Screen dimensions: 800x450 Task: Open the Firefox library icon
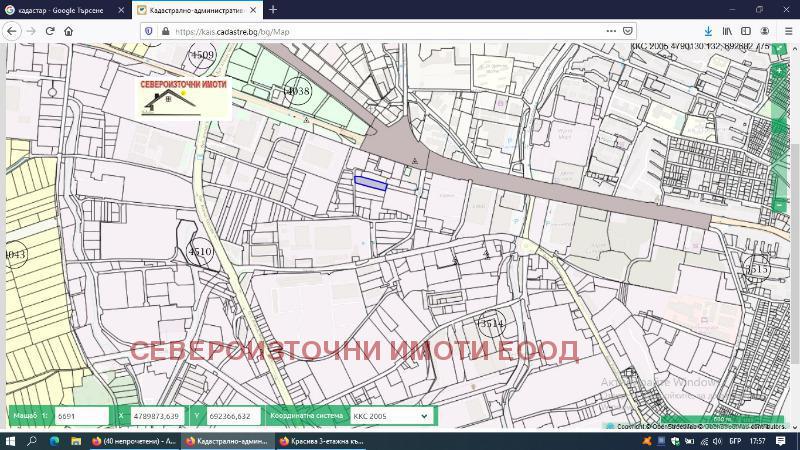pyautogui.click(x=729, y=31)
